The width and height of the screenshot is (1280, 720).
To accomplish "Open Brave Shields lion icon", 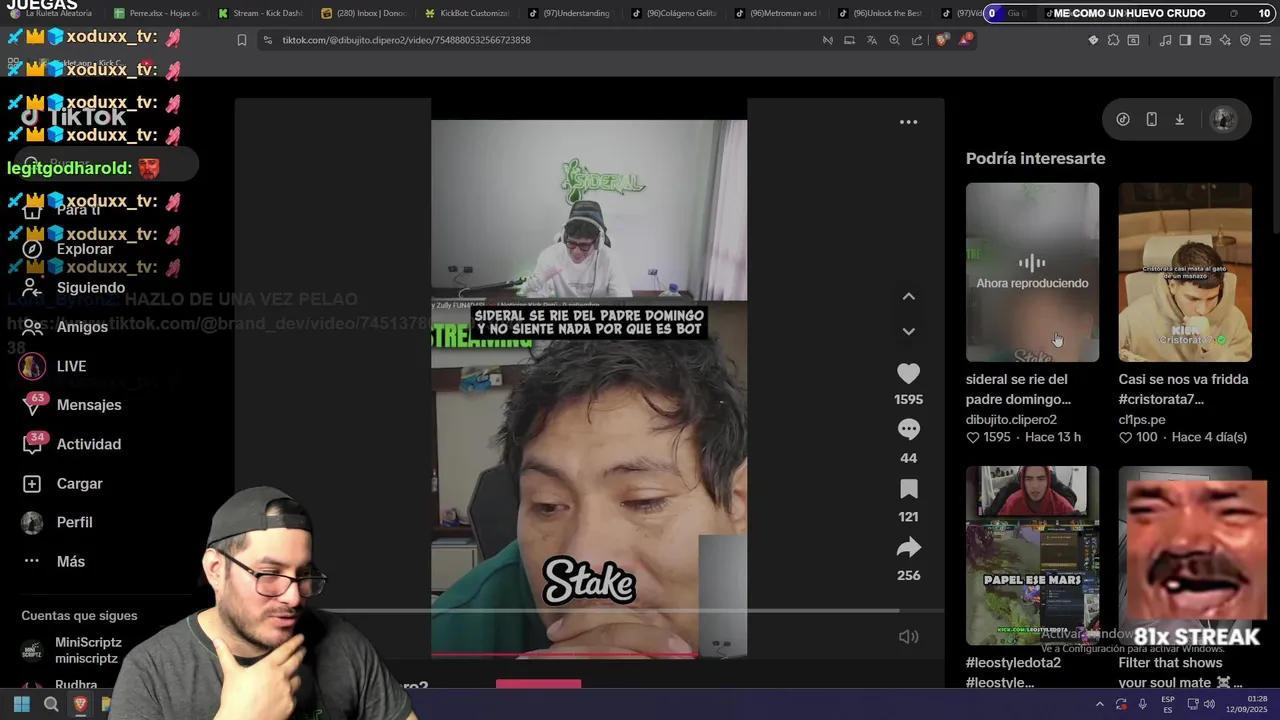I will pyautogui.click(x=942, y=40).
